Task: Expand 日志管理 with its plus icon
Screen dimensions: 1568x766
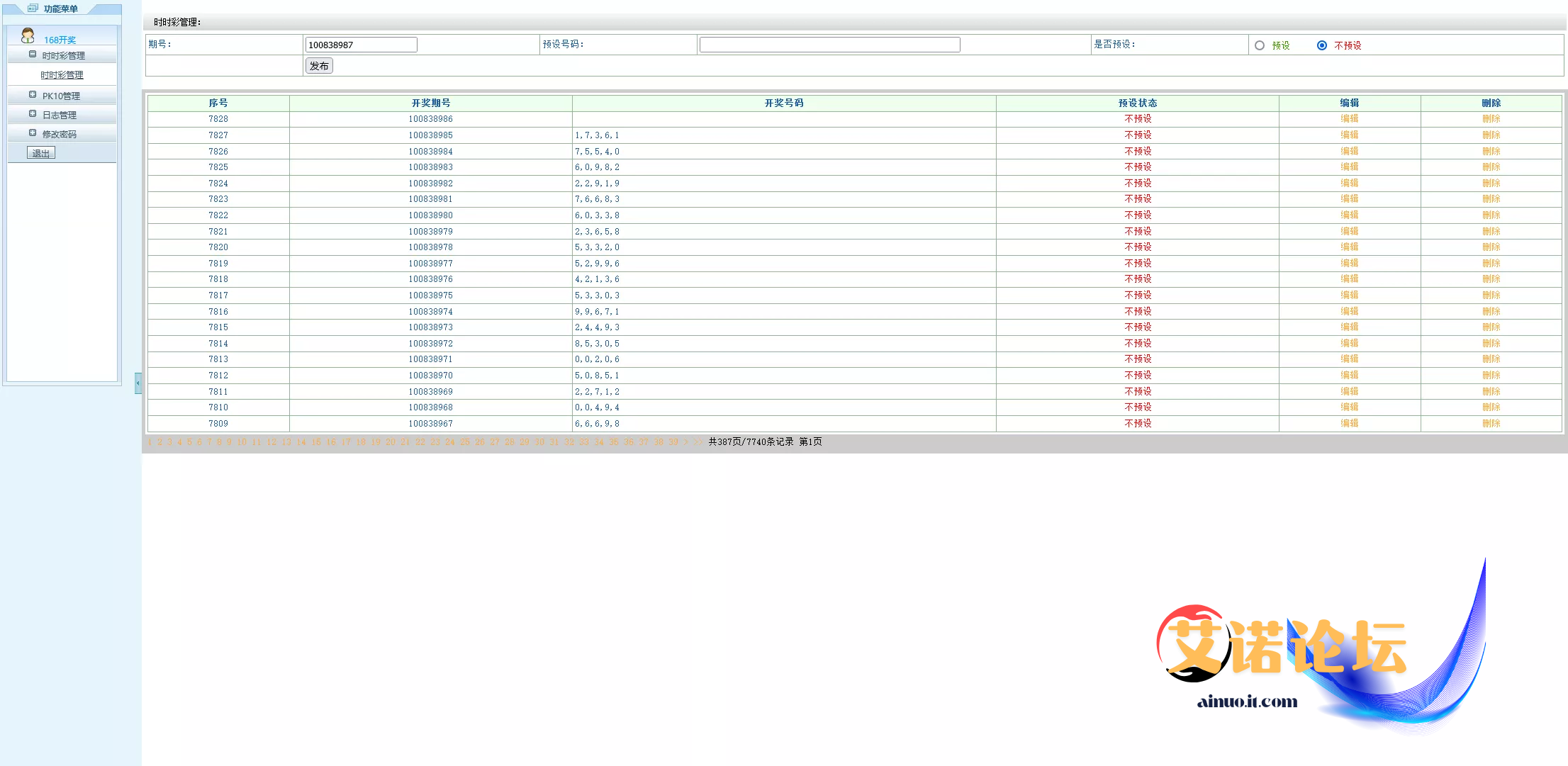Action: point(33,114)
